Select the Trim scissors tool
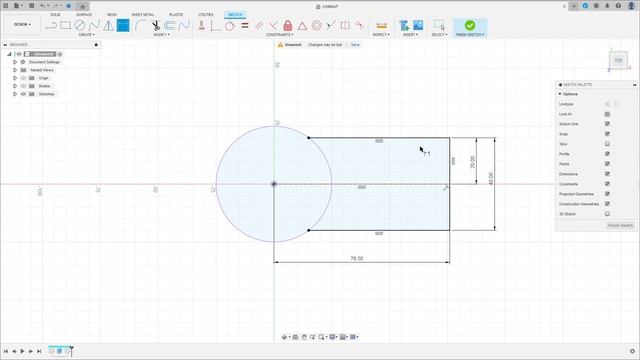Viewport: 640px width, 360px height. pyautogui.click(x=156, y=26)
